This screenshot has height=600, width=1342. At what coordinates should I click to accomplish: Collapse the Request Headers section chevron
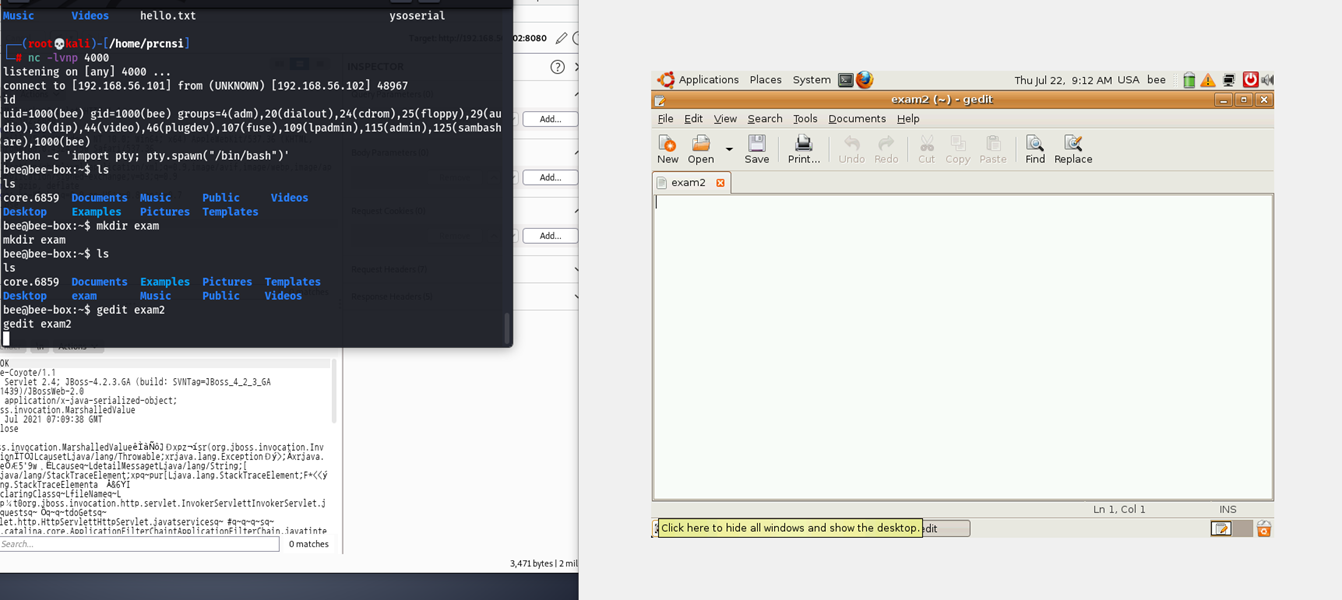pos(576,269)
